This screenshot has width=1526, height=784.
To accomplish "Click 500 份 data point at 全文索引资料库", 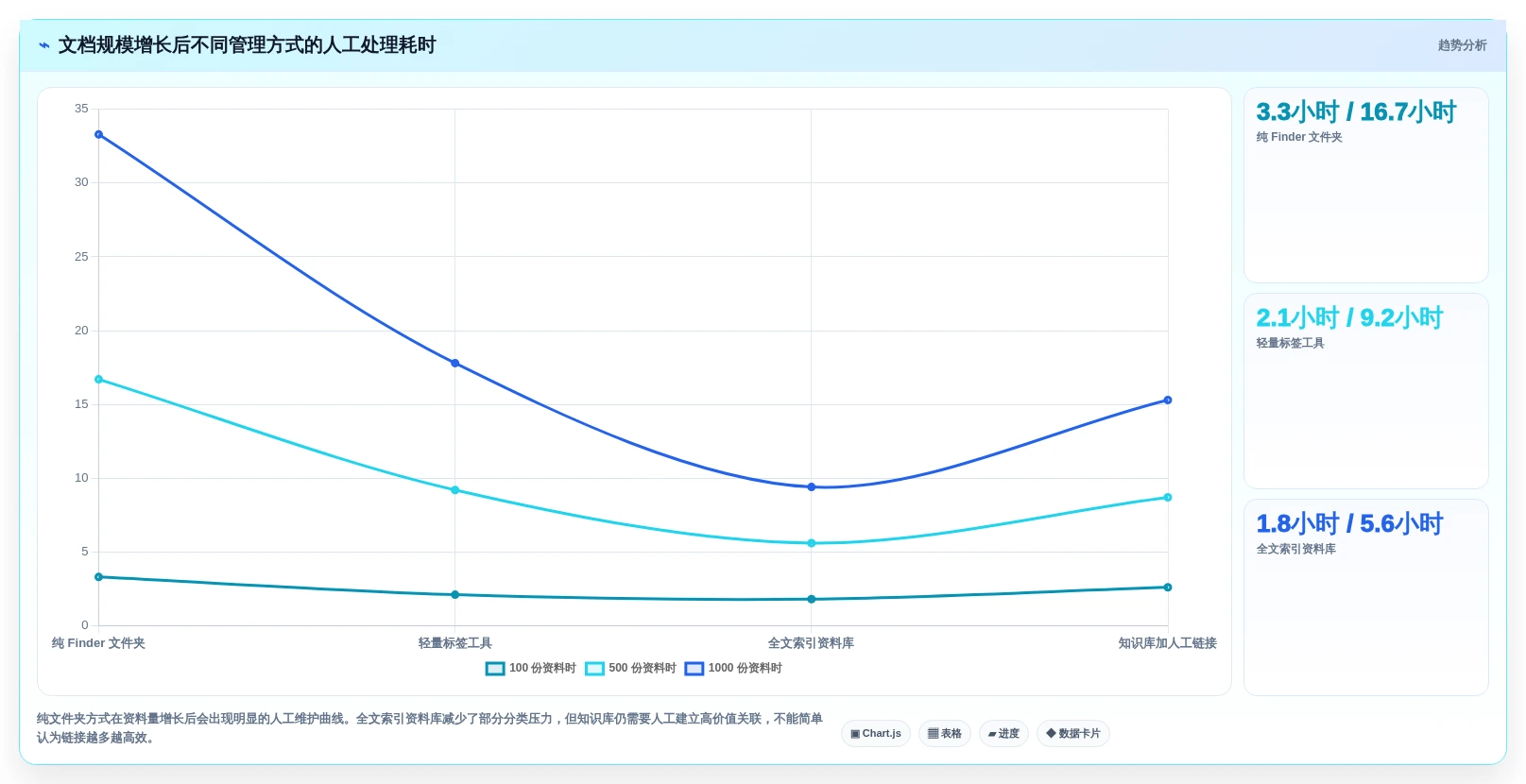I will pyautogui.click(x=812, y=543).
